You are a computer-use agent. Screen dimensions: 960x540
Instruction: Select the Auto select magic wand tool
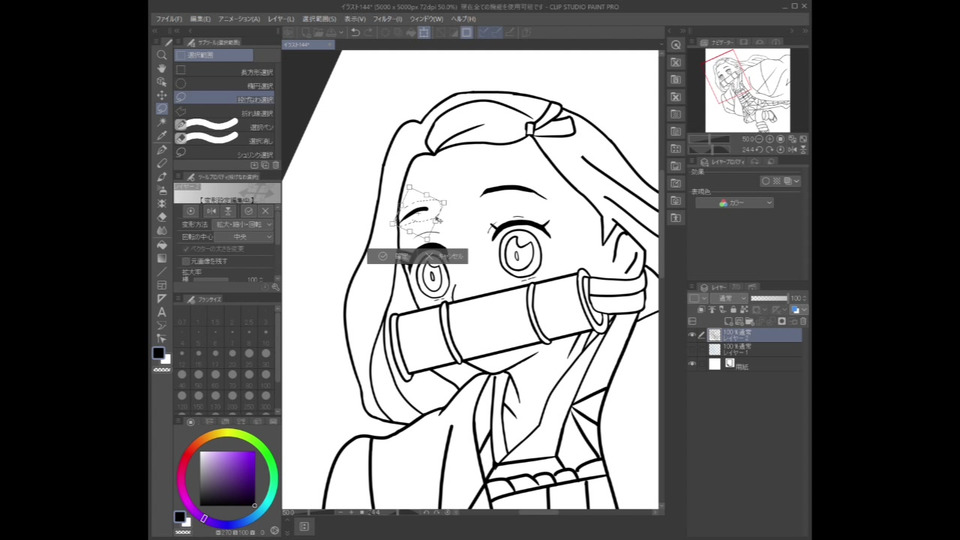click(x=162, y=122)
